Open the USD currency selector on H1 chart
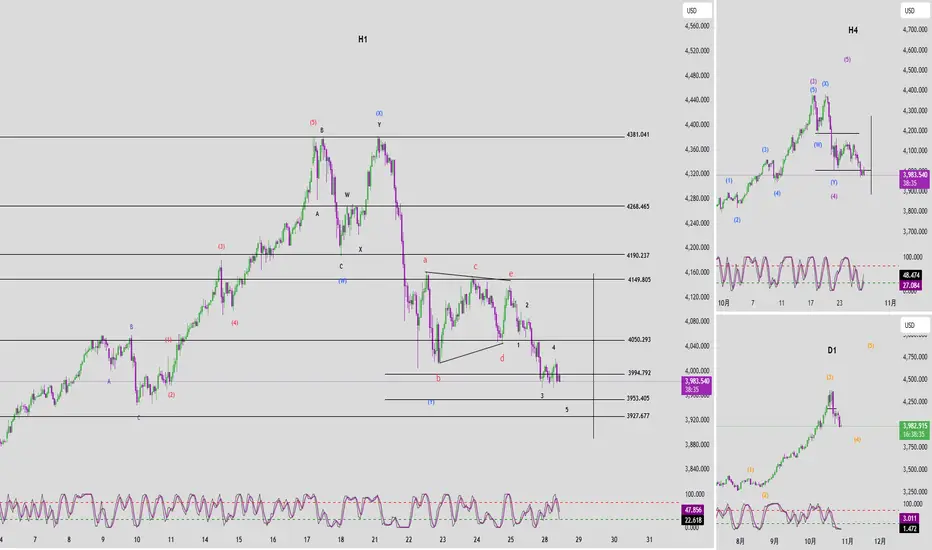Image resolution: width=932 pixels, height=550 pixels. tap(697, 11)
